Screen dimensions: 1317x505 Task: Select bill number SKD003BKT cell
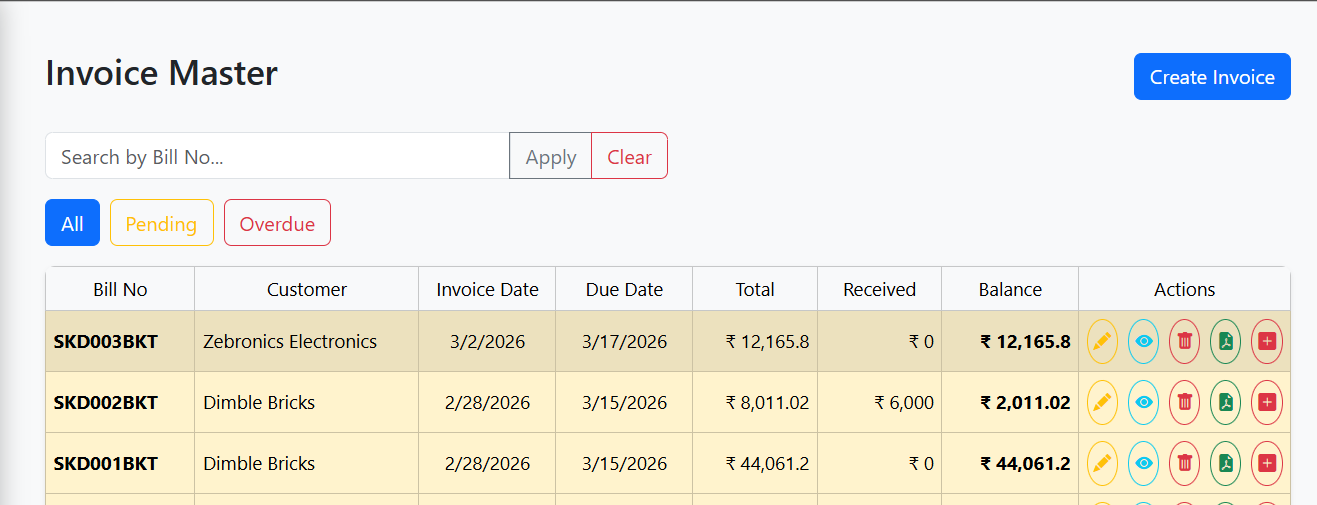click(120, 341)
